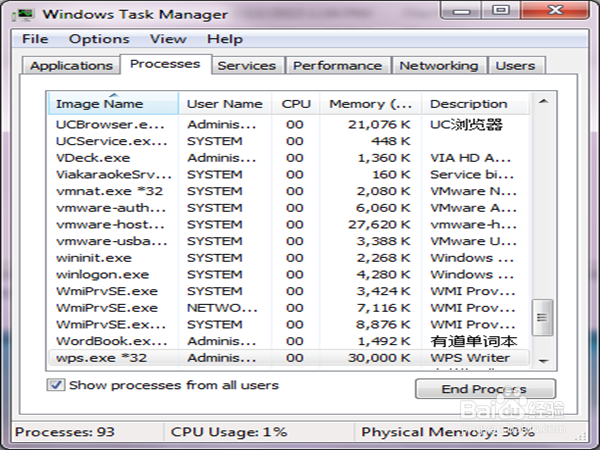Minimize the Task Manager window

tap(461, 10)
